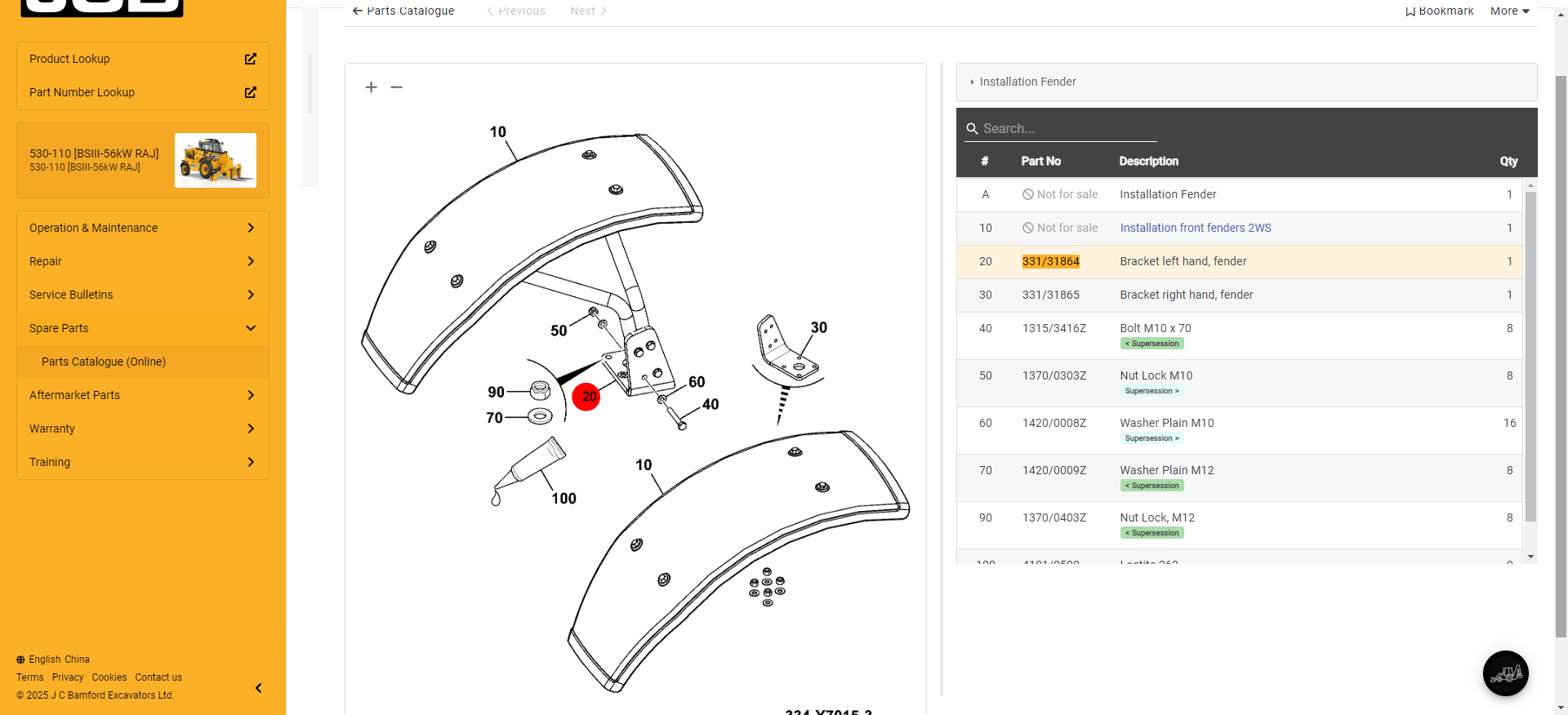Image resolution: width=1568 pixels, height=715 pixels.
Task: Go back to Parts Catalogue
Action: [x=403, y=11]
